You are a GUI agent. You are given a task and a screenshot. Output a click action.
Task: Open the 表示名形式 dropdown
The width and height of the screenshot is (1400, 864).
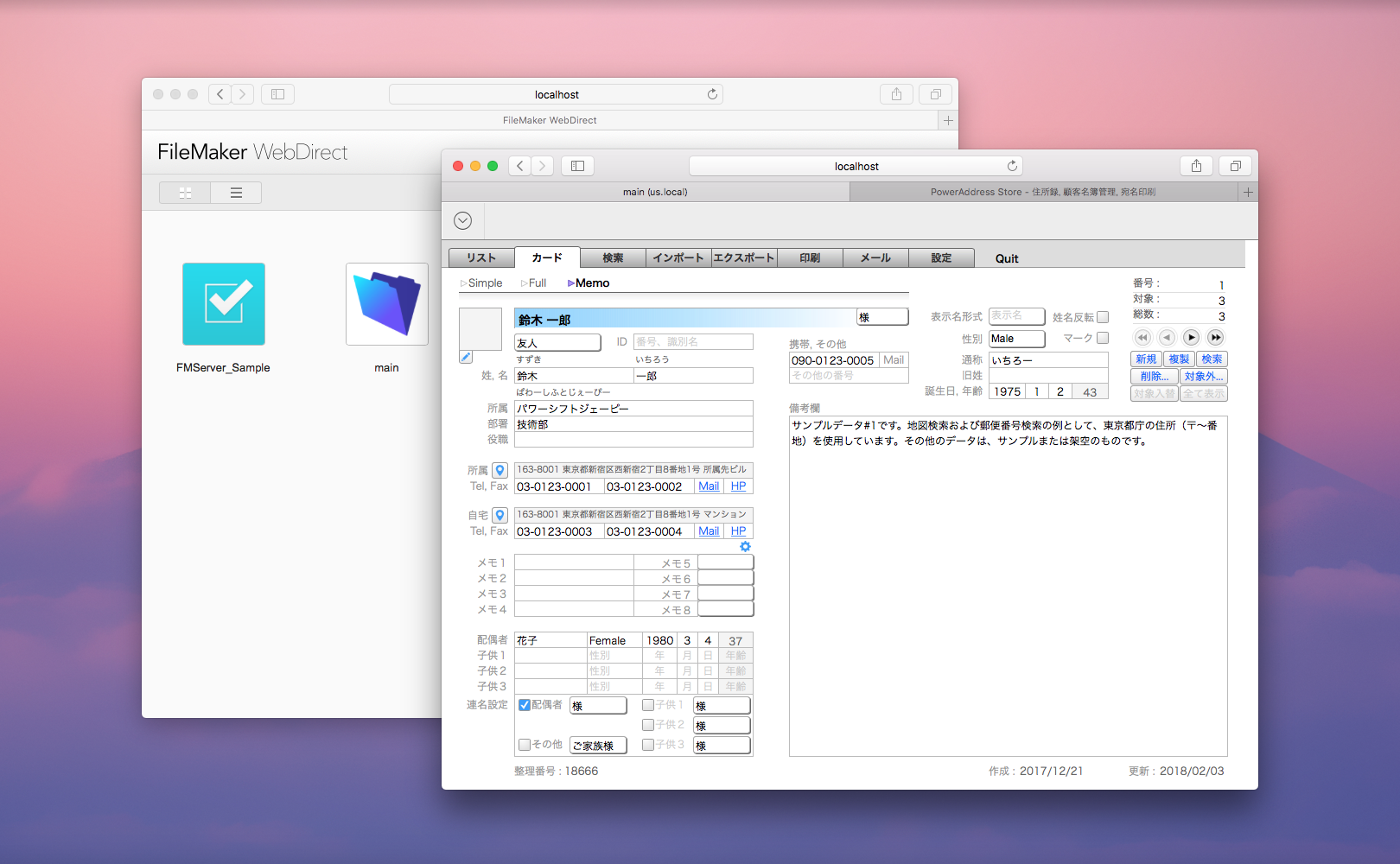coord(1017,316)
